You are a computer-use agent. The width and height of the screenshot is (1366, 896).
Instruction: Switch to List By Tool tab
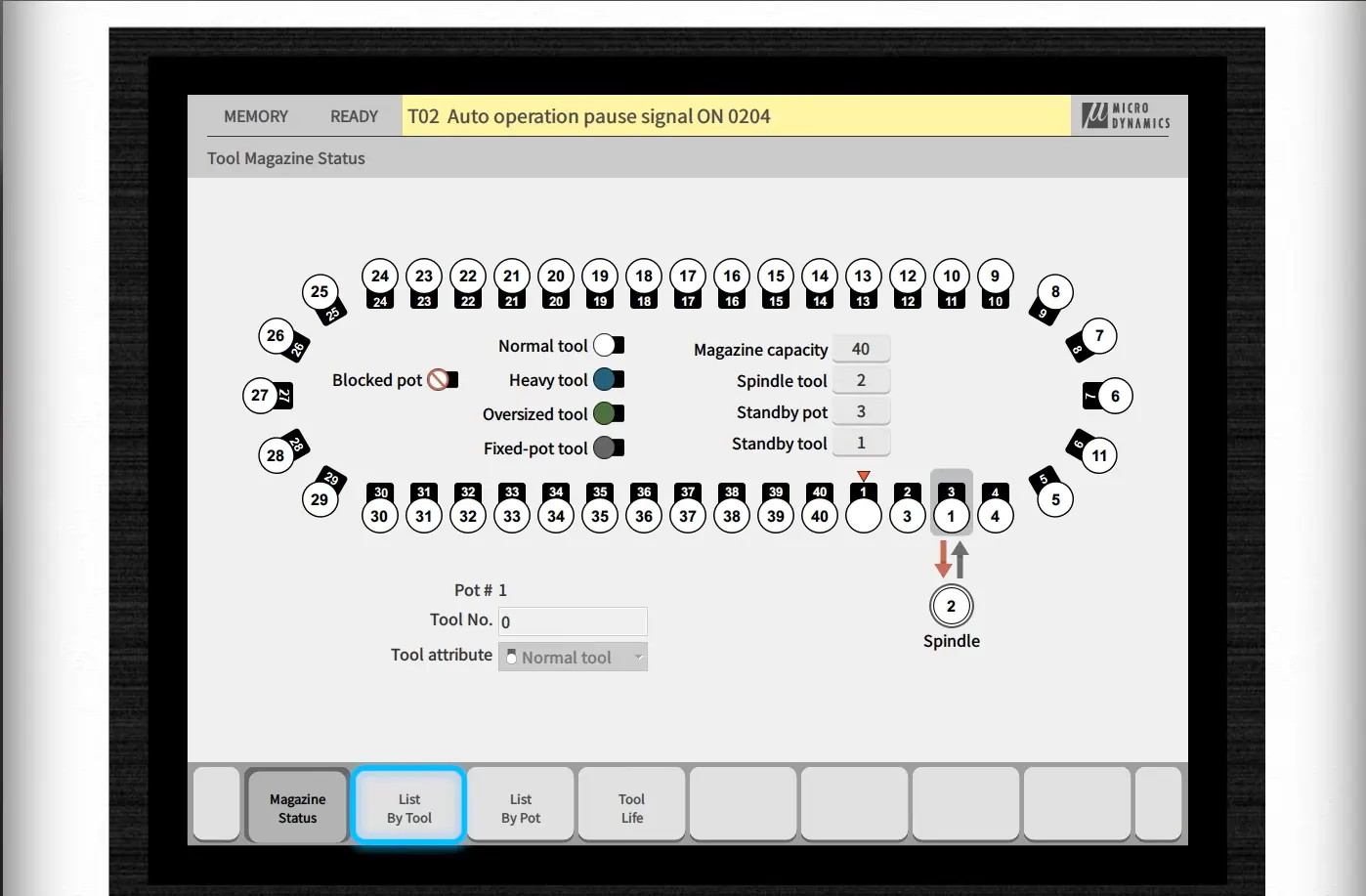408,807
